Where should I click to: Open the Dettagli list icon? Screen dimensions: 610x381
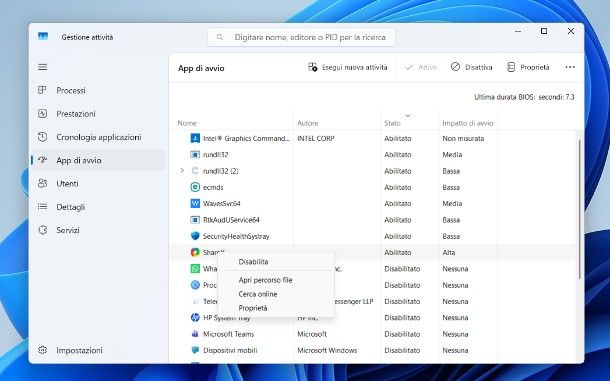[42, 207]
